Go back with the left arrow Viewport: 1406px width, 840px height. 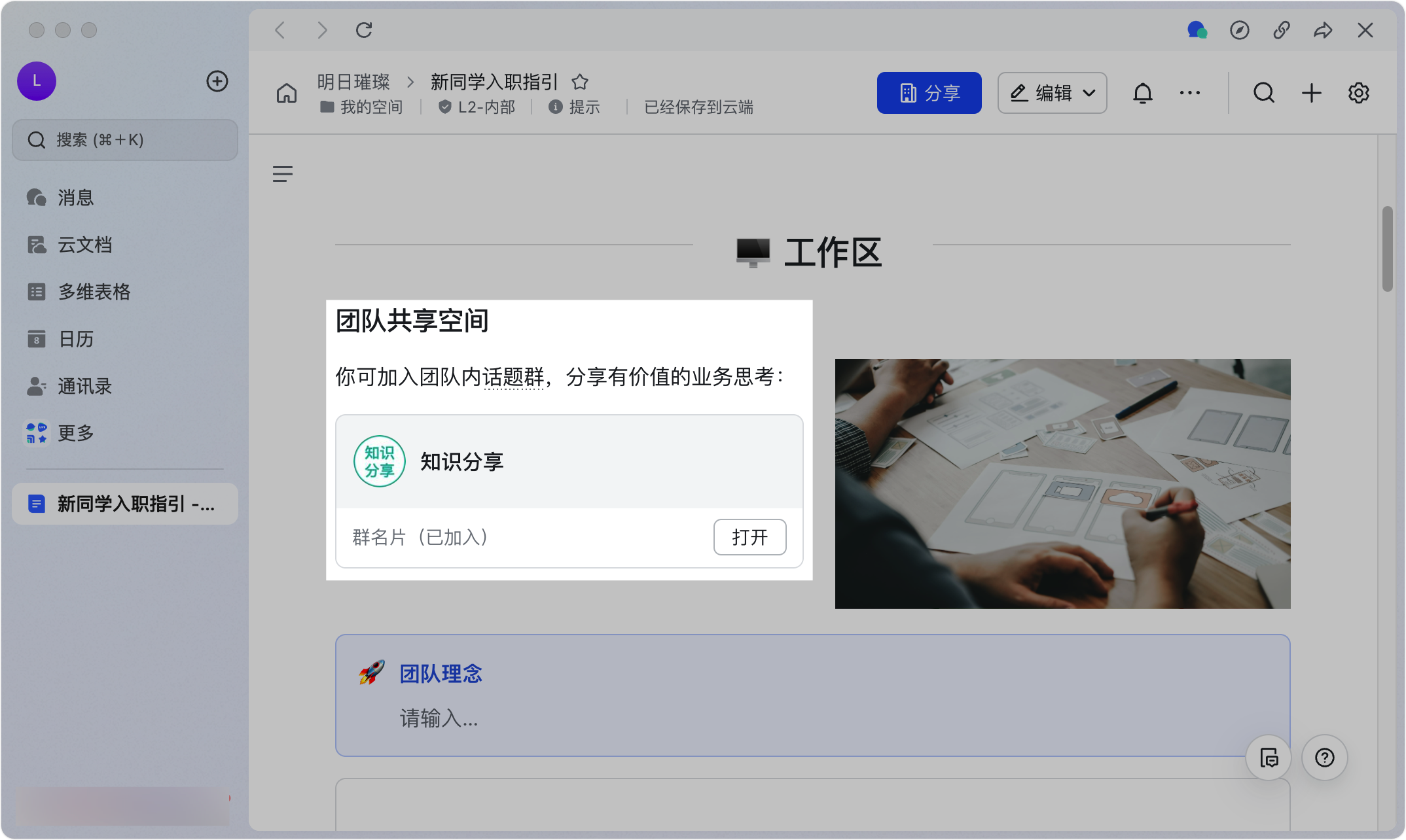click(280, 30)
